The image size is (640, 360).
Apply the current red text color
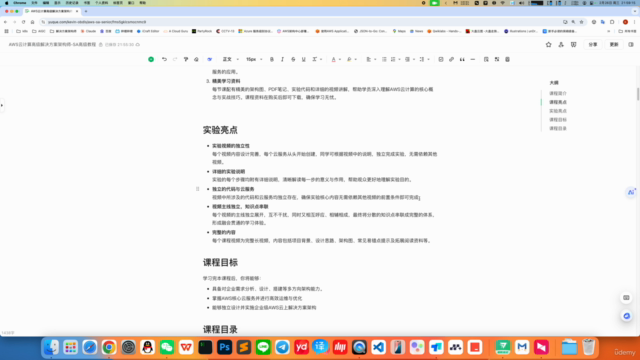(333, 59)
